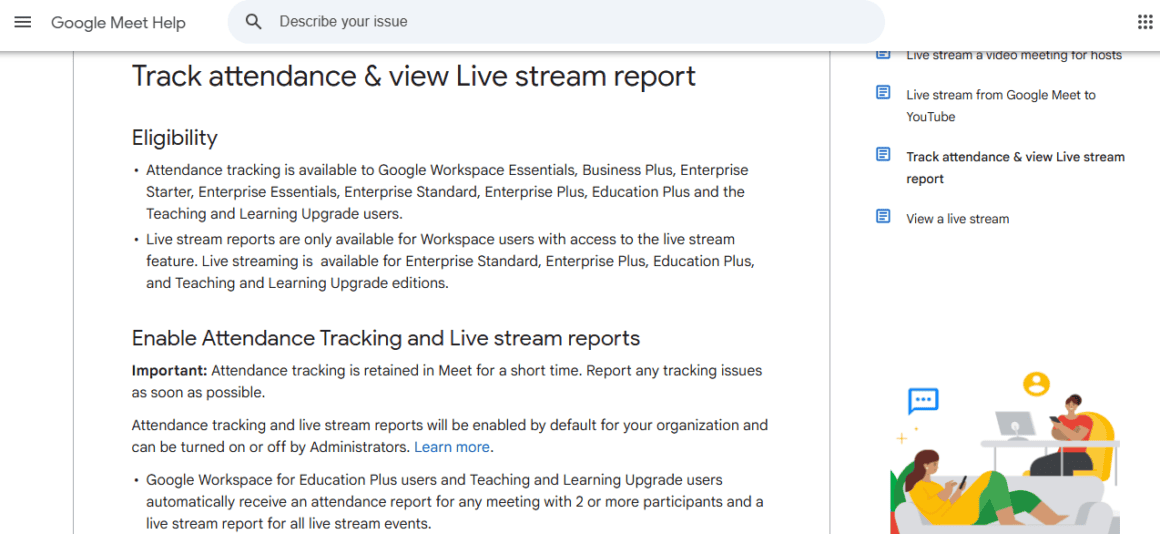The image size is (1160, 534).
Task: Go to Google Meet Help home
Action: point(118,23)
